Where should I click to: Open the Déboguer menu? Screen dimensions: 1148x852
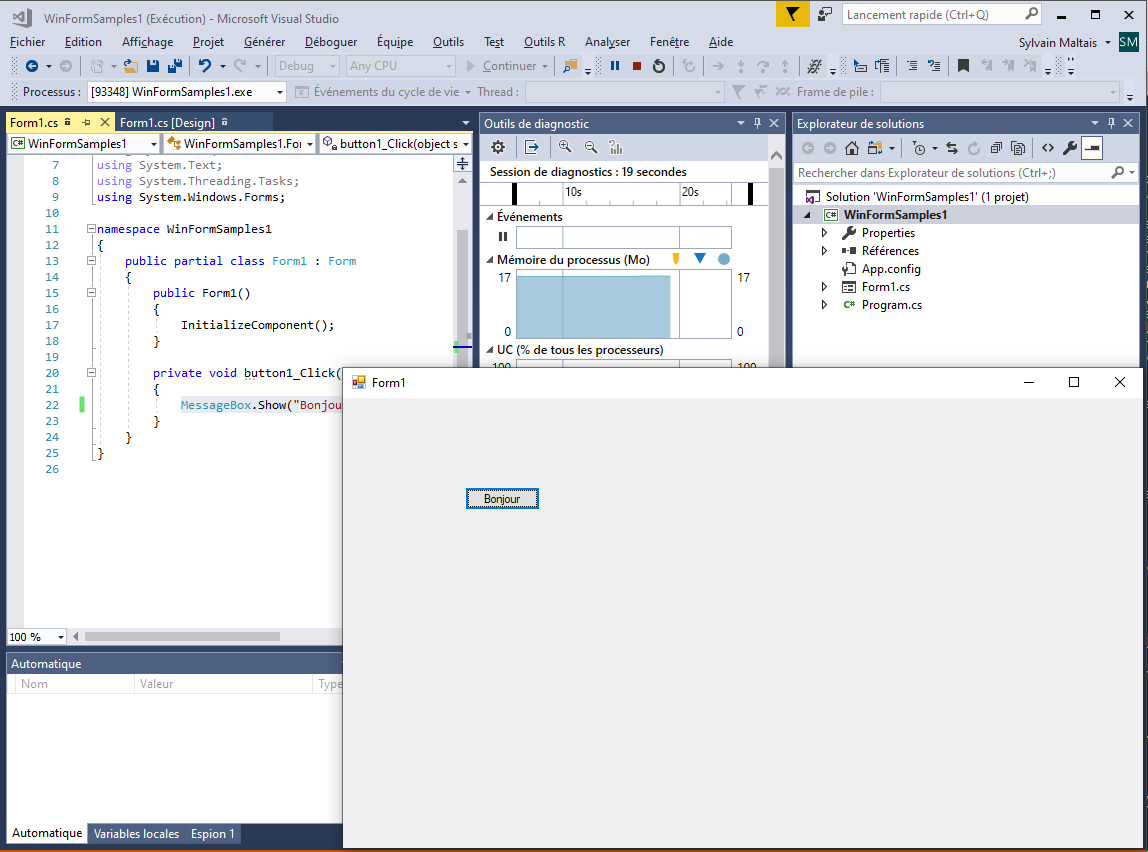tap(330, 42)
